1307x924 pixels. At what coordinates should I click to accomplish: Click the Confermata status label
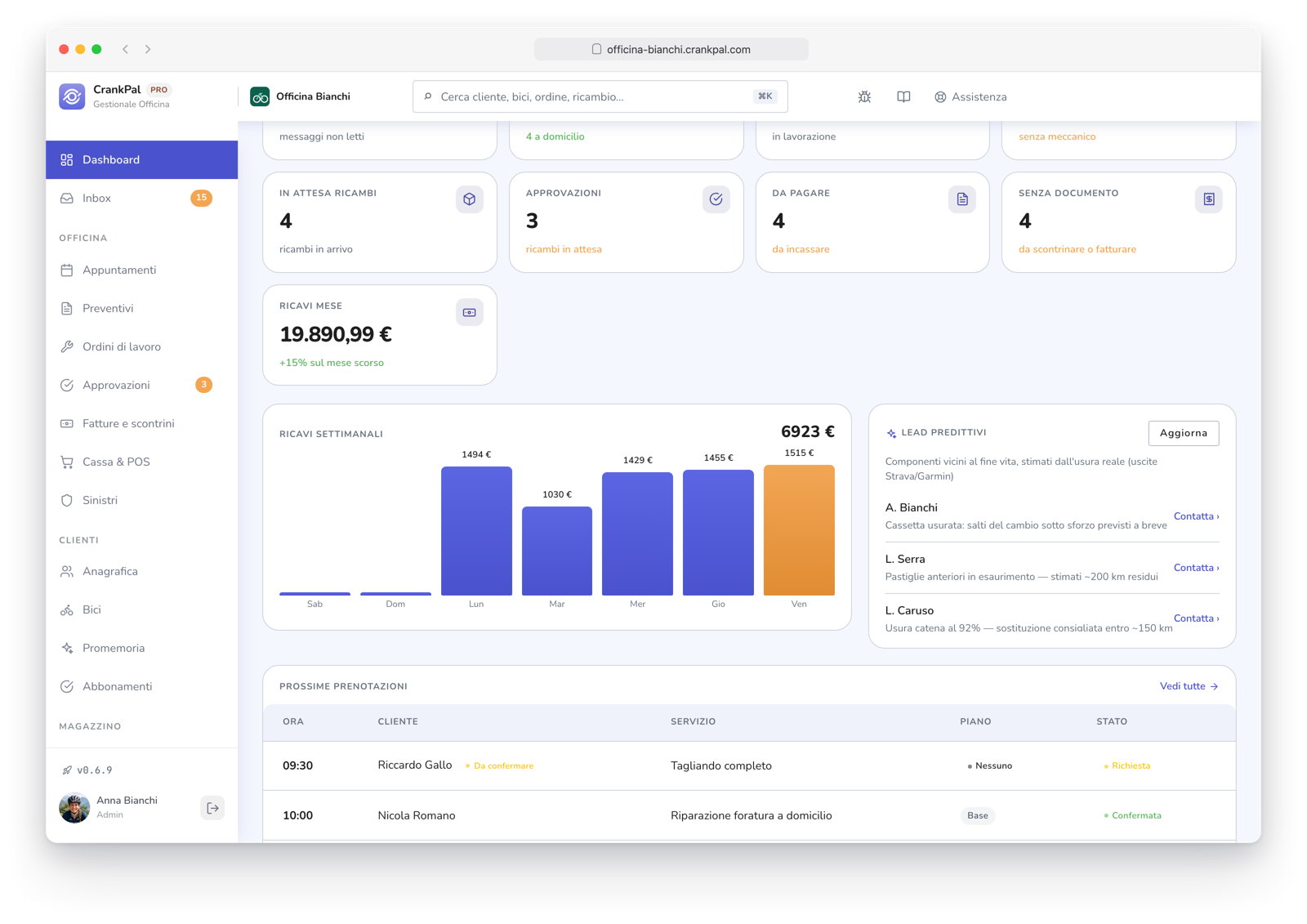point(1132,815)
